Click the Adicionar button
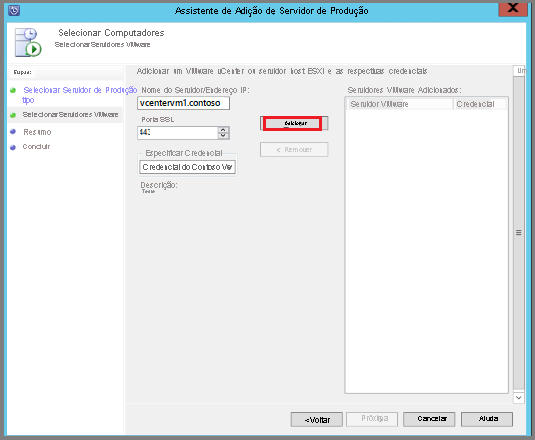The width and height of the screenshot is (535, 440). tap(294, 123)
